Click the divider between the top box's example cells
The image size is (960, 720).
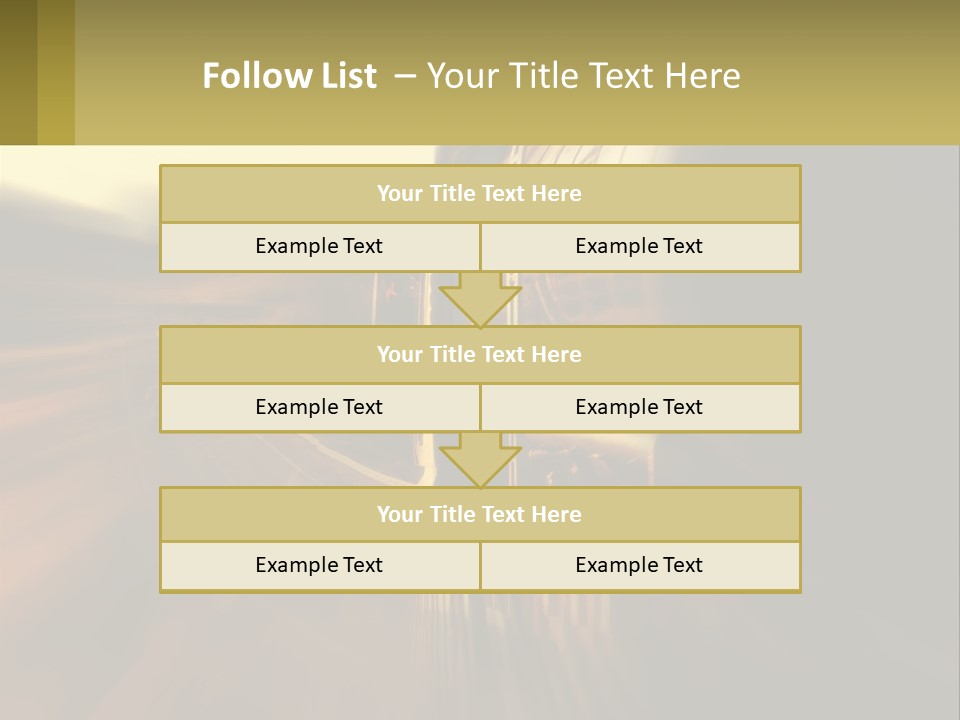(x=480, y=247)
